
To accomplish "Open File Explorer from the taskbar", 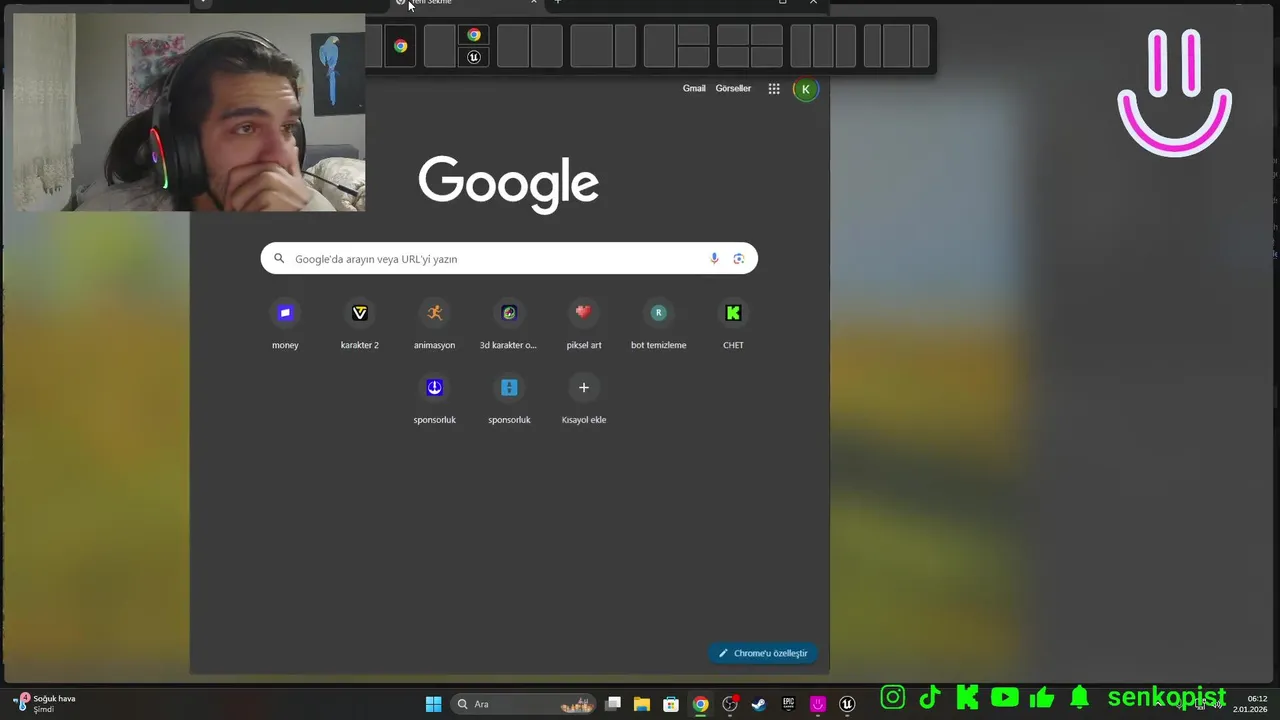I will pos(642,704).
